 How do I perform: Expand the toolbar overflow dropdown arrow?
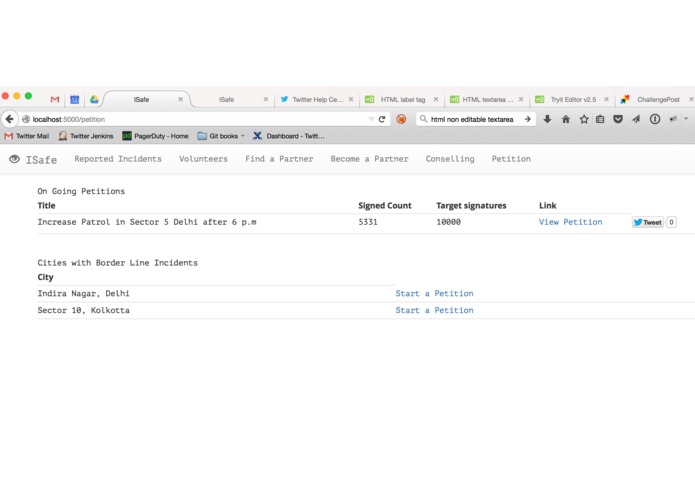coord(686,119)
